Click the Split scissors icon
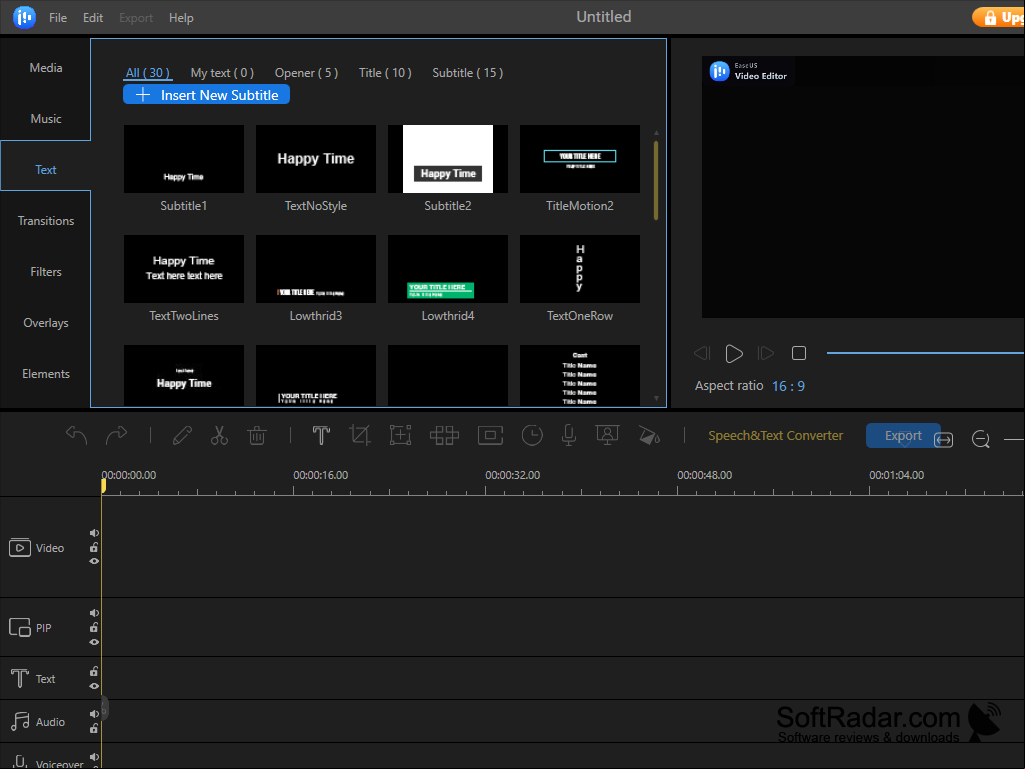The image size is (1025, 769). coord(219,436)
